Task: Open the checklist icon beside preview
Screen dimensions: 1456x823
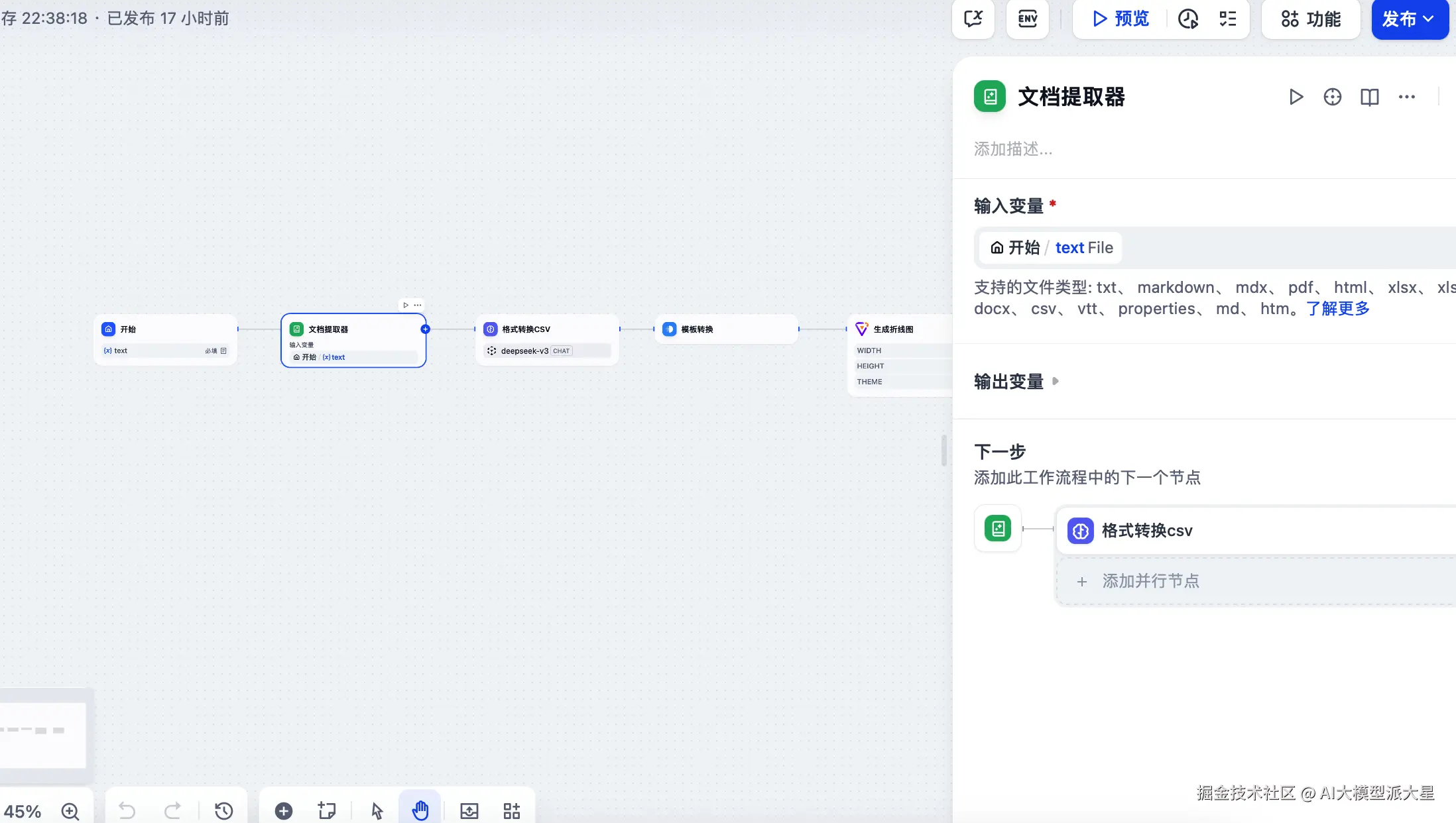Action: (x=1228, y=19)
